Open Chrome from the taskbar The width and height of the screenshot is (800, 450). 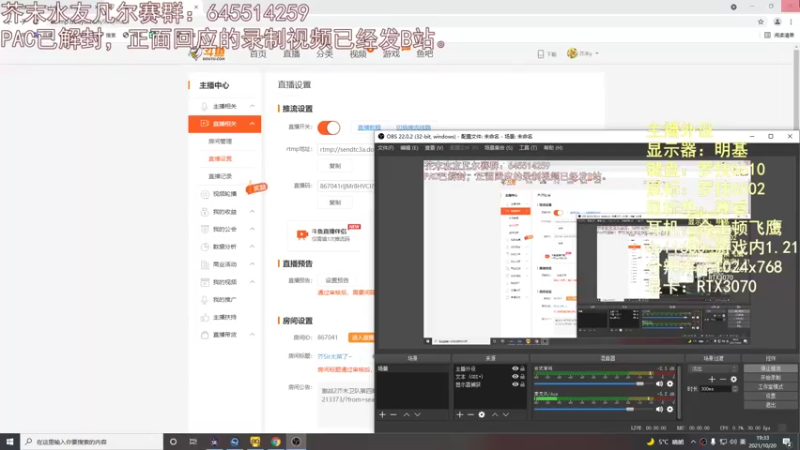[276, 441]
